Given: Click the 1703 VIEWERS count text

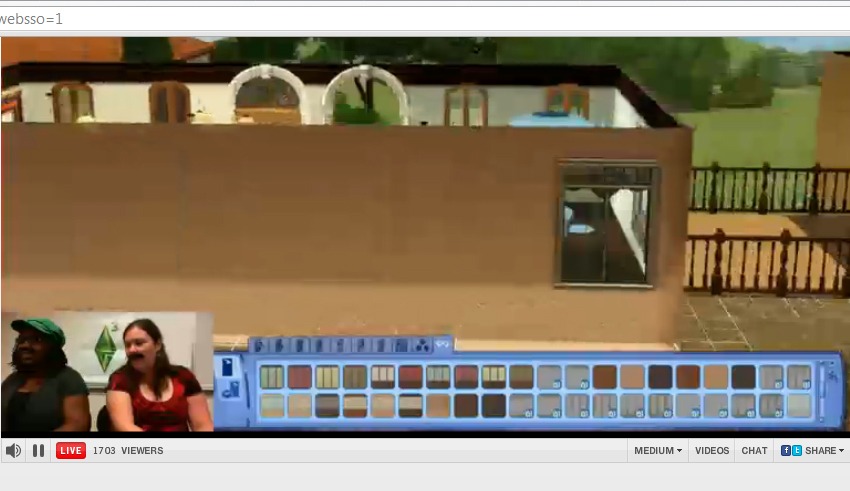Looking at the screenshot, I should pos(128,450).
